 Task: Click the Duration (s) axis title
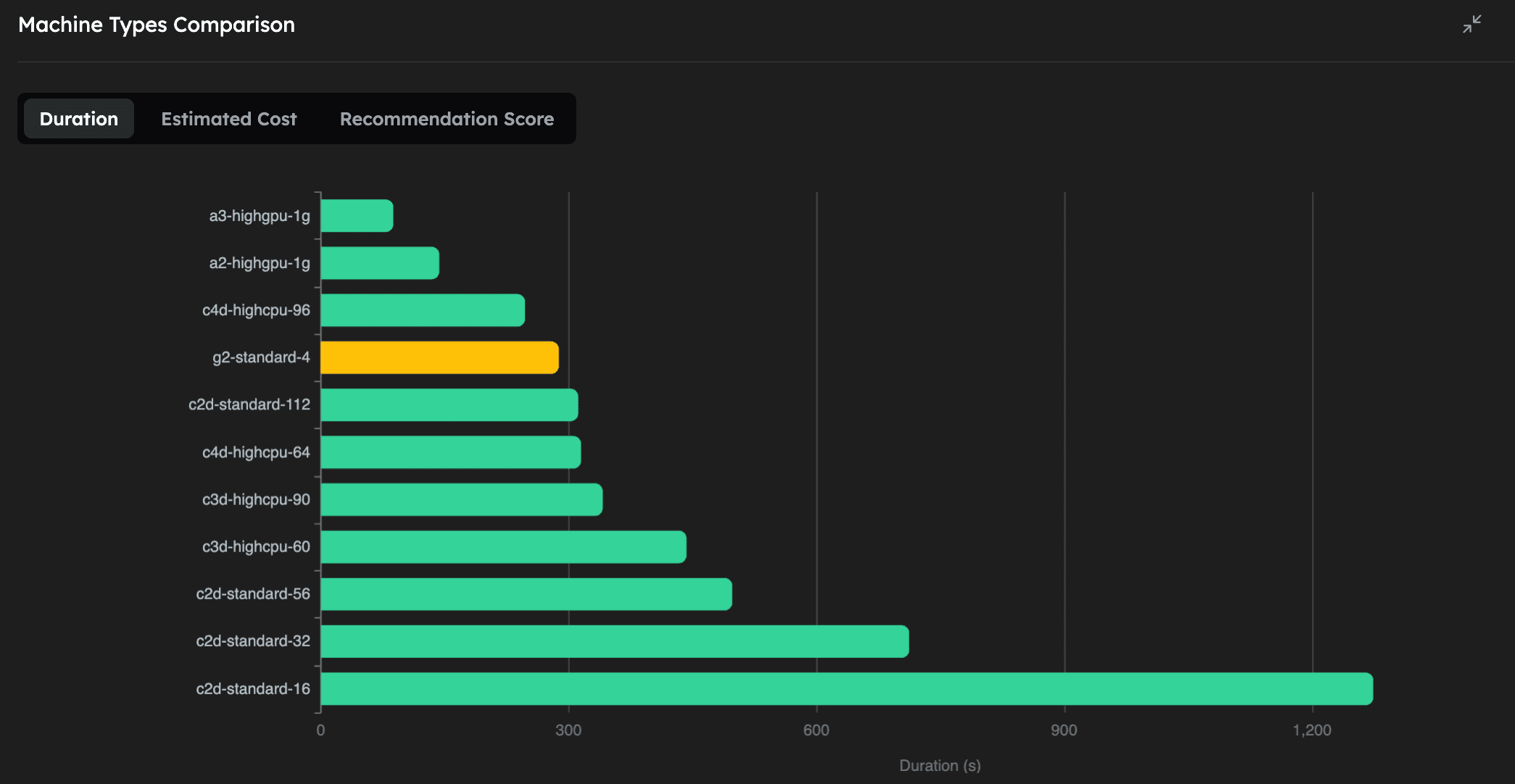(939, 765)
